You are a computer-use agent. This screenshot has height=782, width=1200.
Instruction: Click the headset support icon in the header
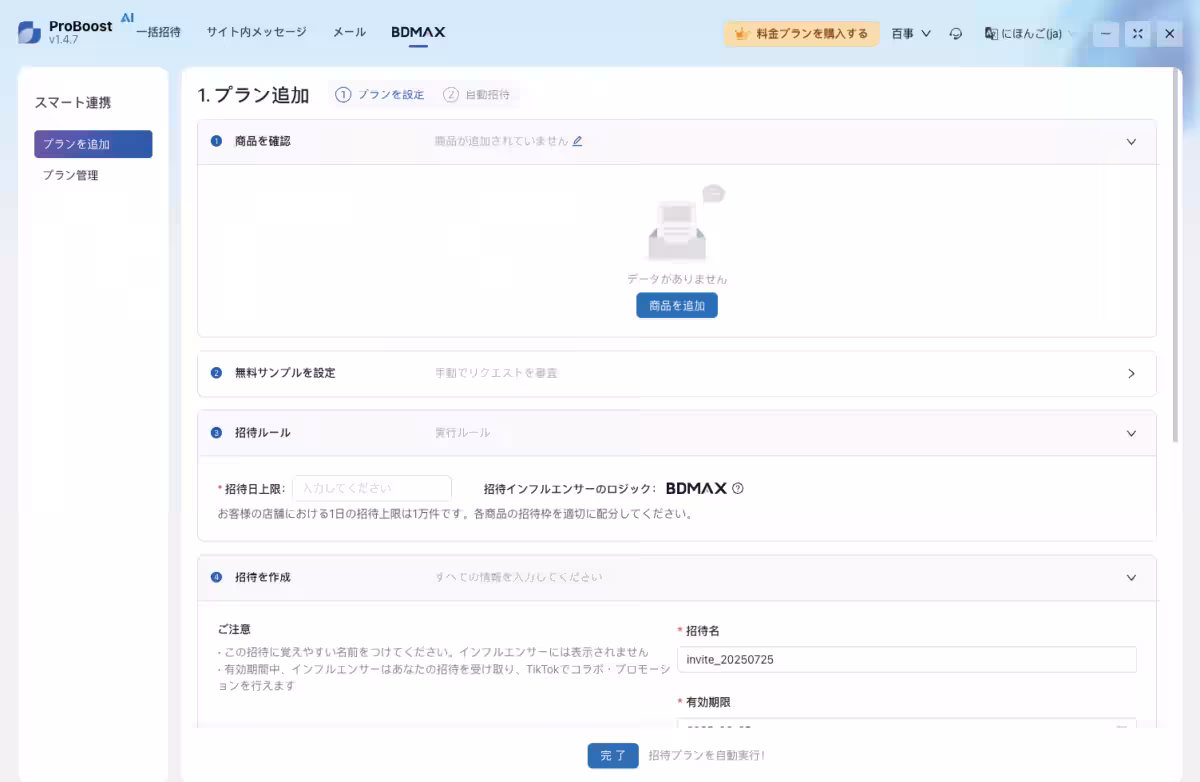(x=955, y=33)
